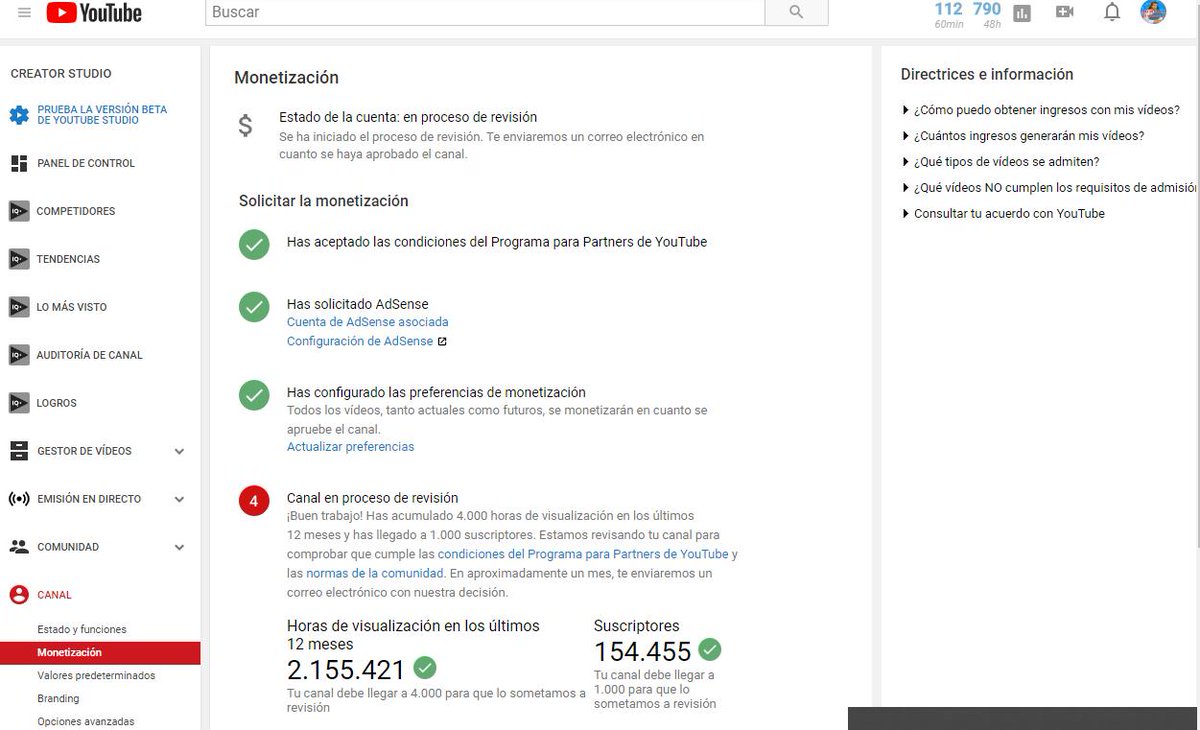Open Panel de control in sidebar
Screen dimensions: 1200x730
(86, 163)
